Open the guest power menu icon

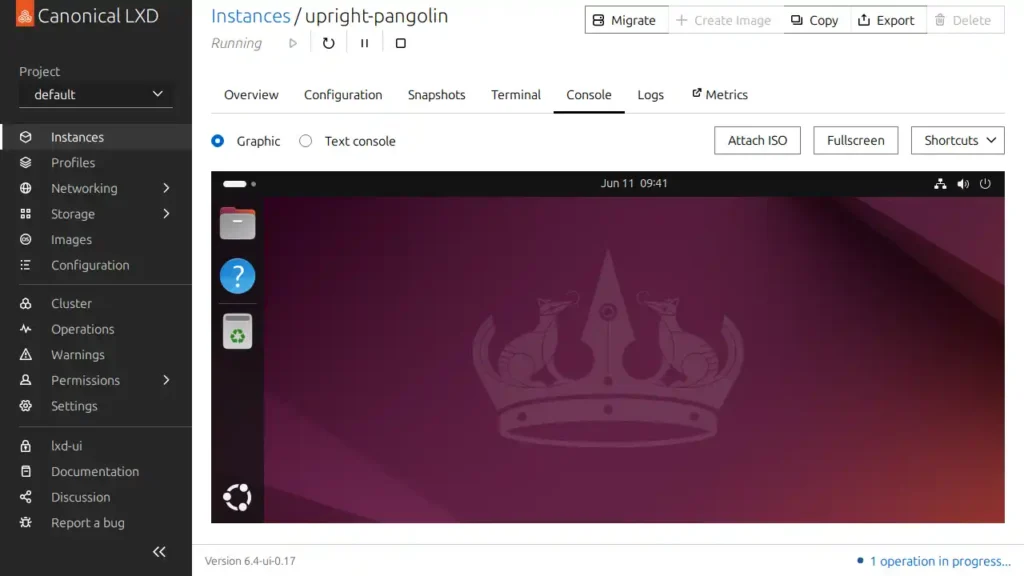click(x=985, y=184)
